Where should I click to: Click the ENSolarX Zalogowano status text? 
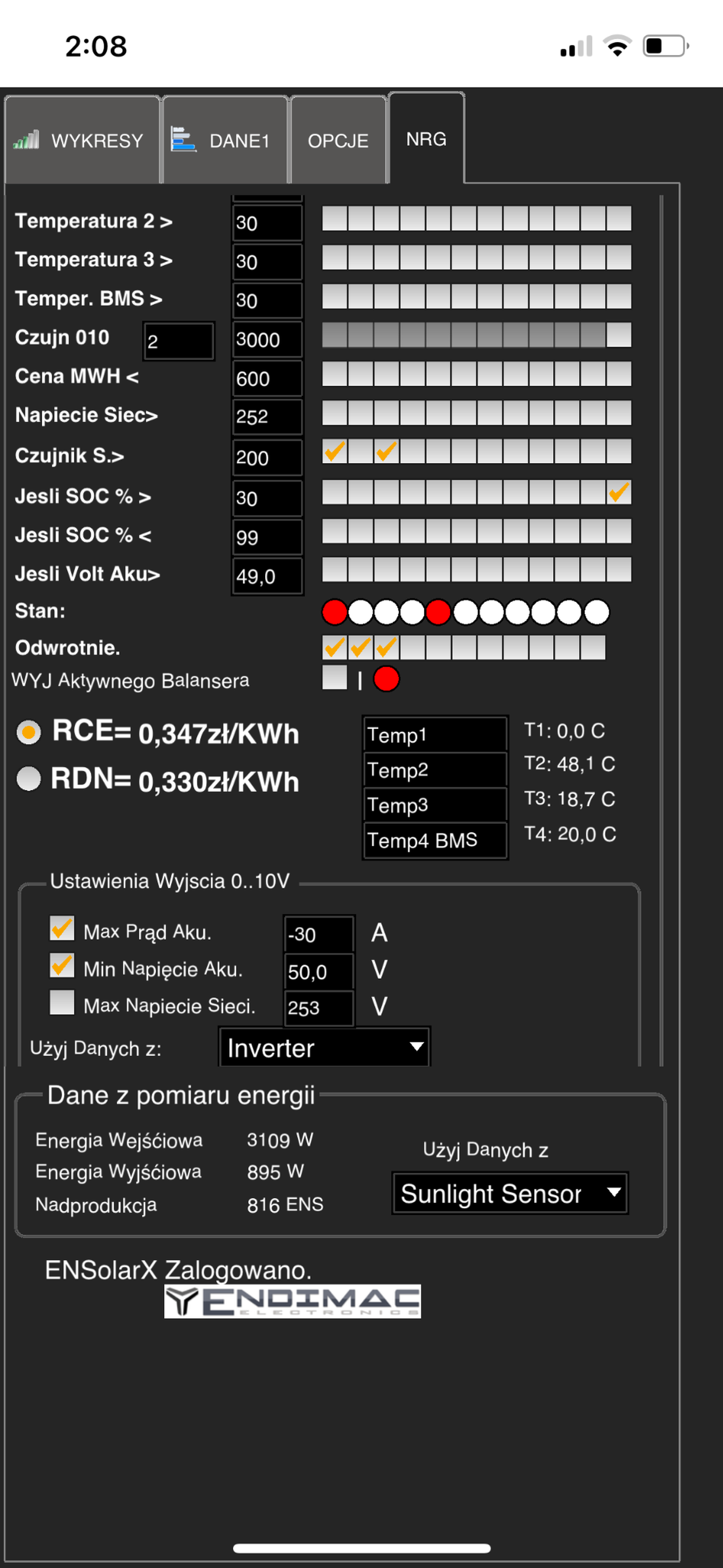(178, 1270)
